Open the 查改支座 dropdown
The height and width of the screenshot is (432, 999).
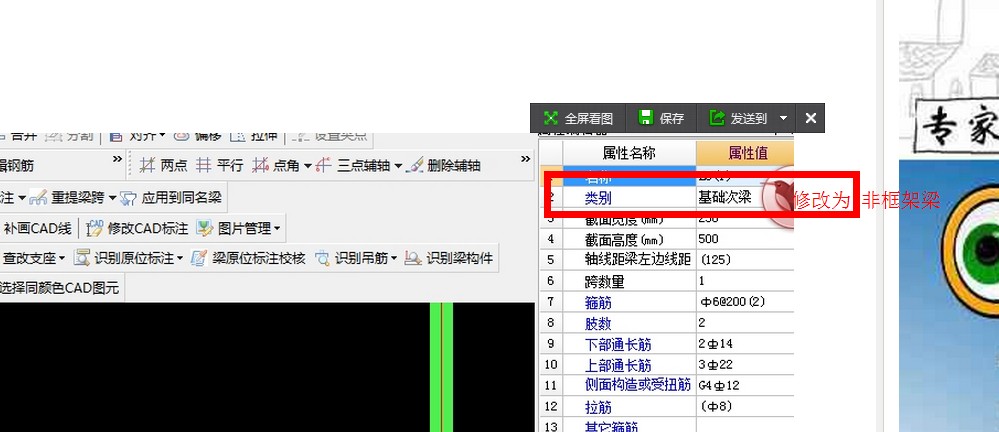click(62, 259)
